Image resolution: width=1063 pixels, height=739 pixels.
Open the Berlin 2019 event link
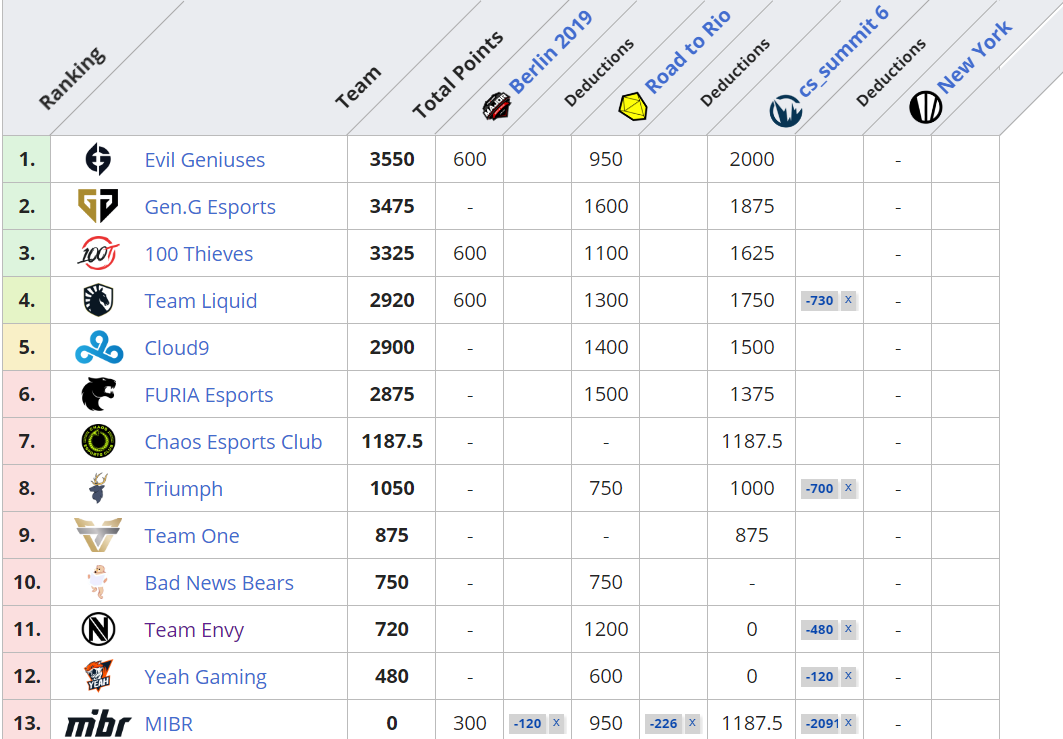(x=550, y=53)
